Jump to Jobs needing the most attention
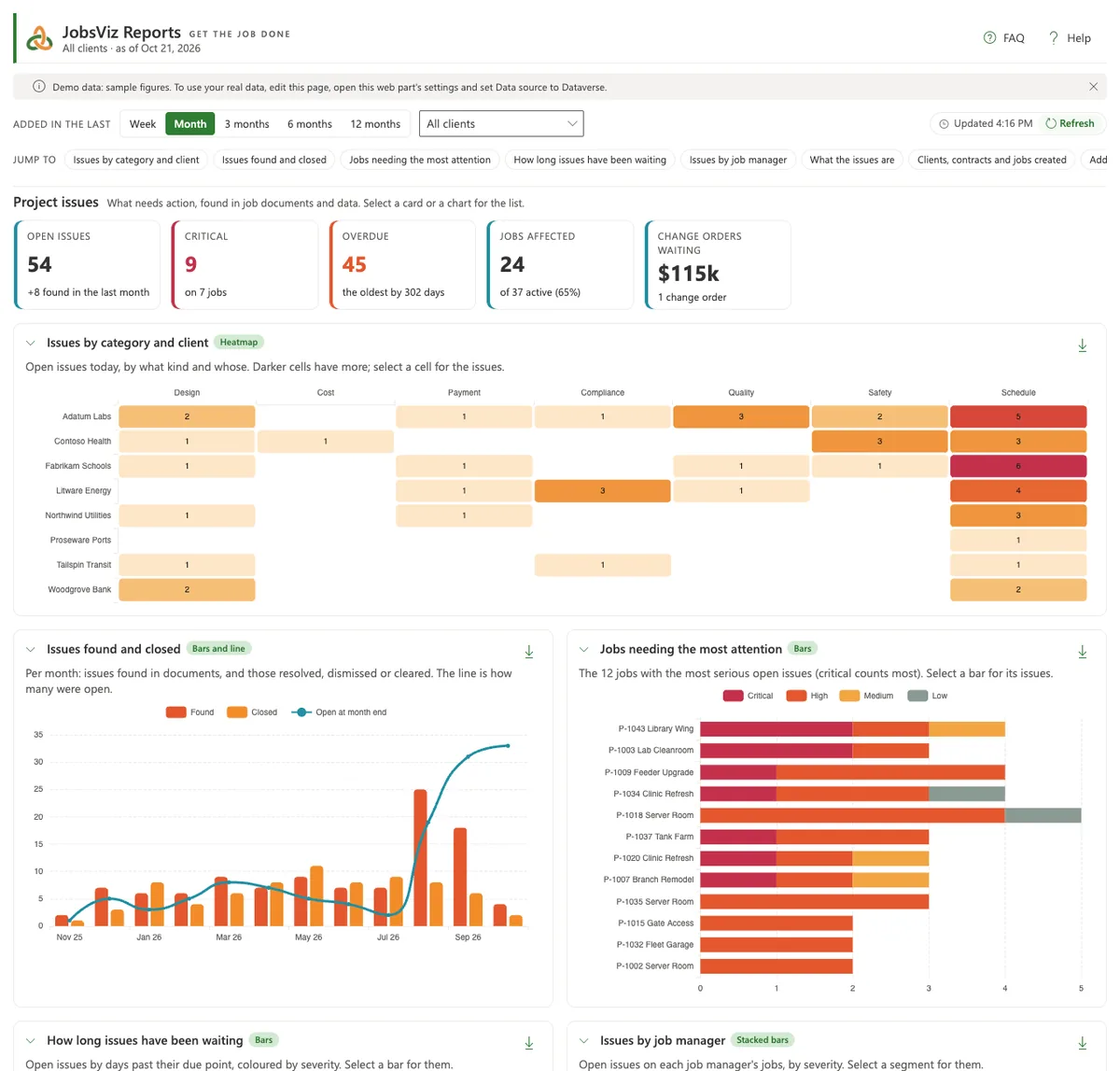The width and height of the screenshot is (1120, 1071). [x=420, y=160]
